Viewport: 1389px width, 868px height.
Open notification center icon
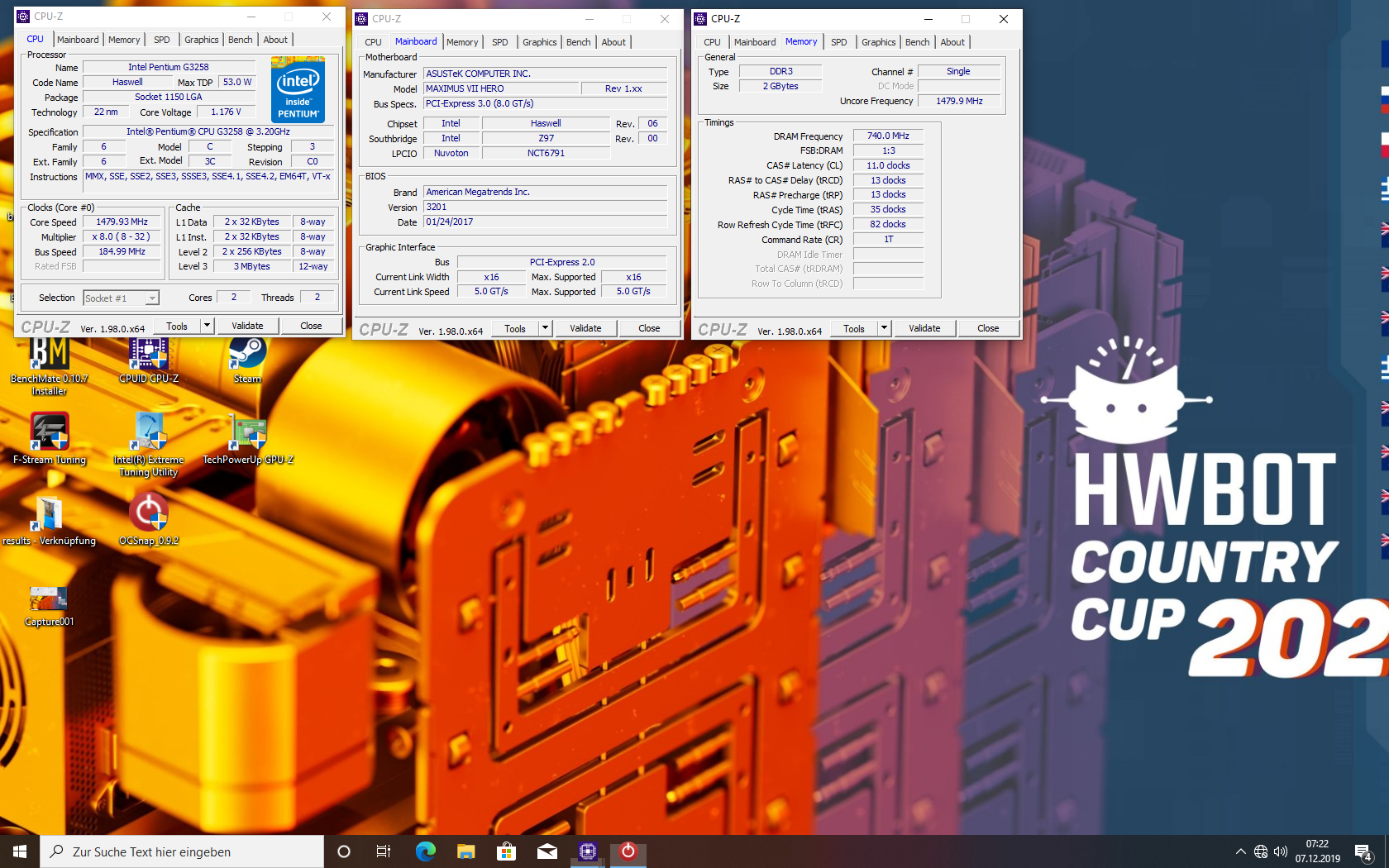tap(1363, 851)
